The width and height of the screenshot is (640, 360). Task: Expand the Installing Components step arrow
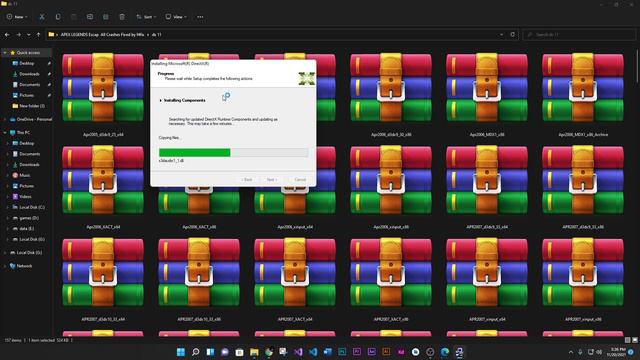point(160,100)
